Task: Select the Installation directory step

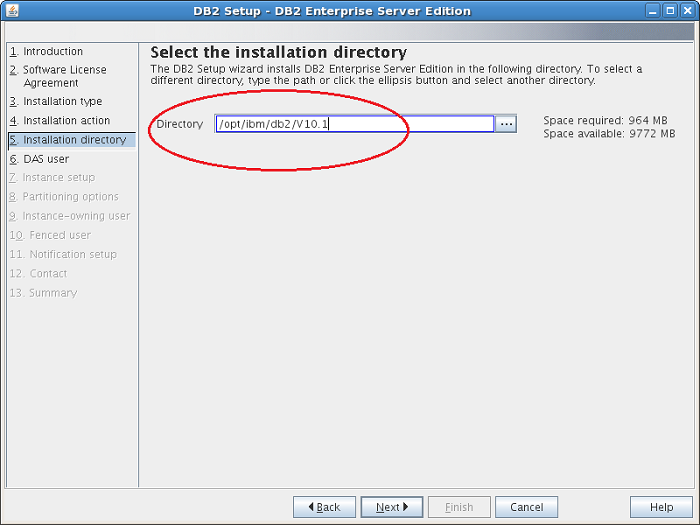Action: [x=74, y=140]
